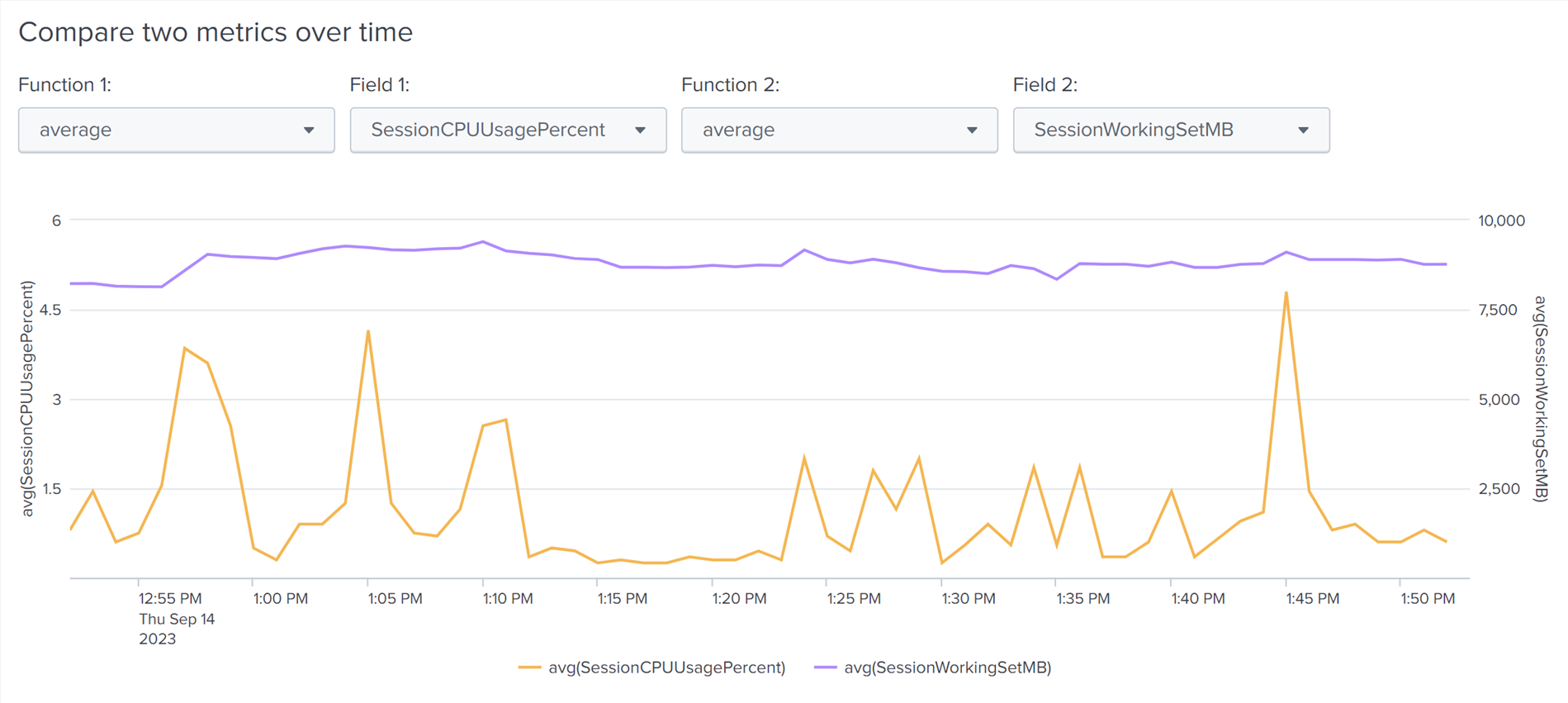The width and height of the screenshot is (1568, 703).
Task: Click the 12:55 PM x-axis time label
Action: click(170, 598)
